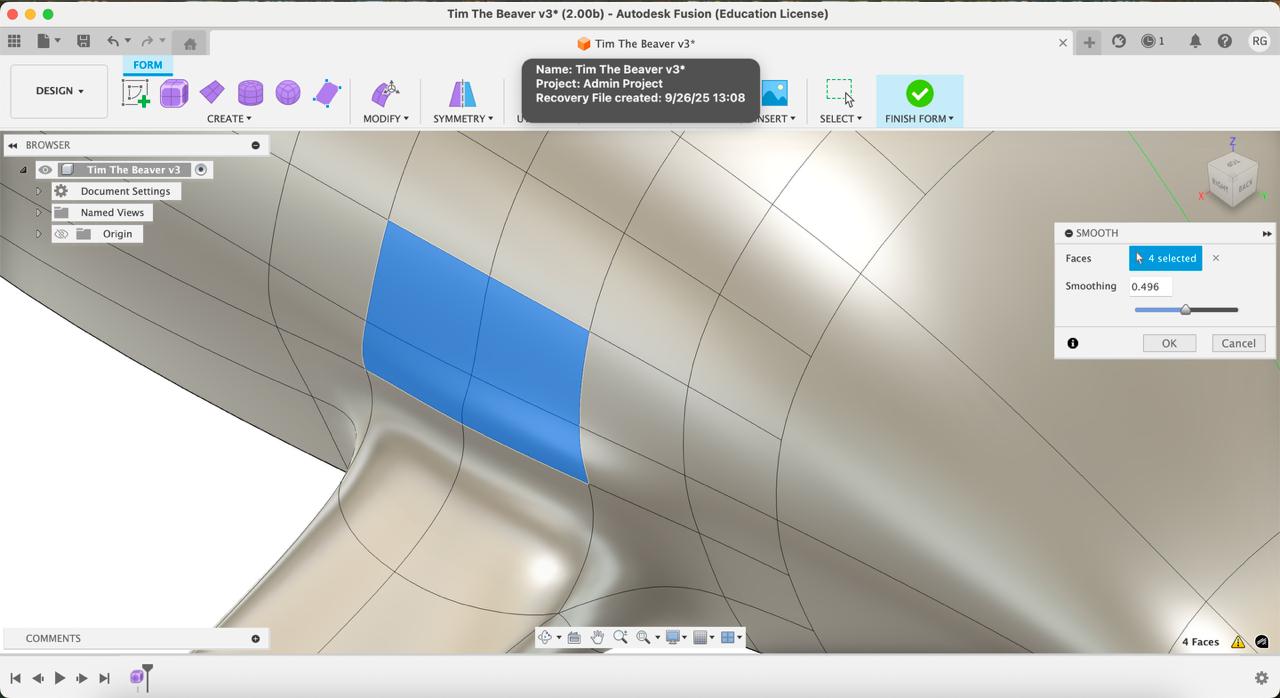1280x698 pixels.
Task: Click the Smoothing slider handle
Action: [x=1185, y=310]
